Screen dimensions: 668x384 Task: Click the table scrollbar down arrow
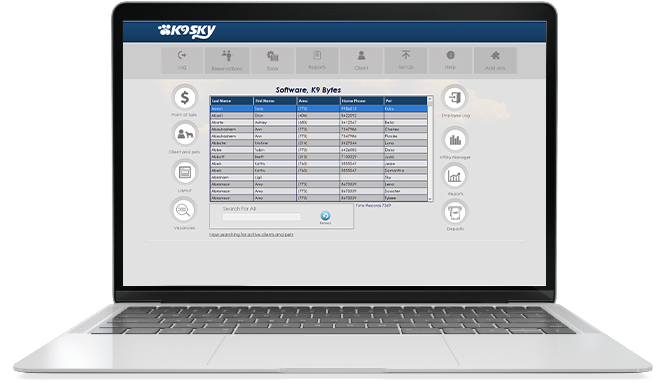click(430, 199)
